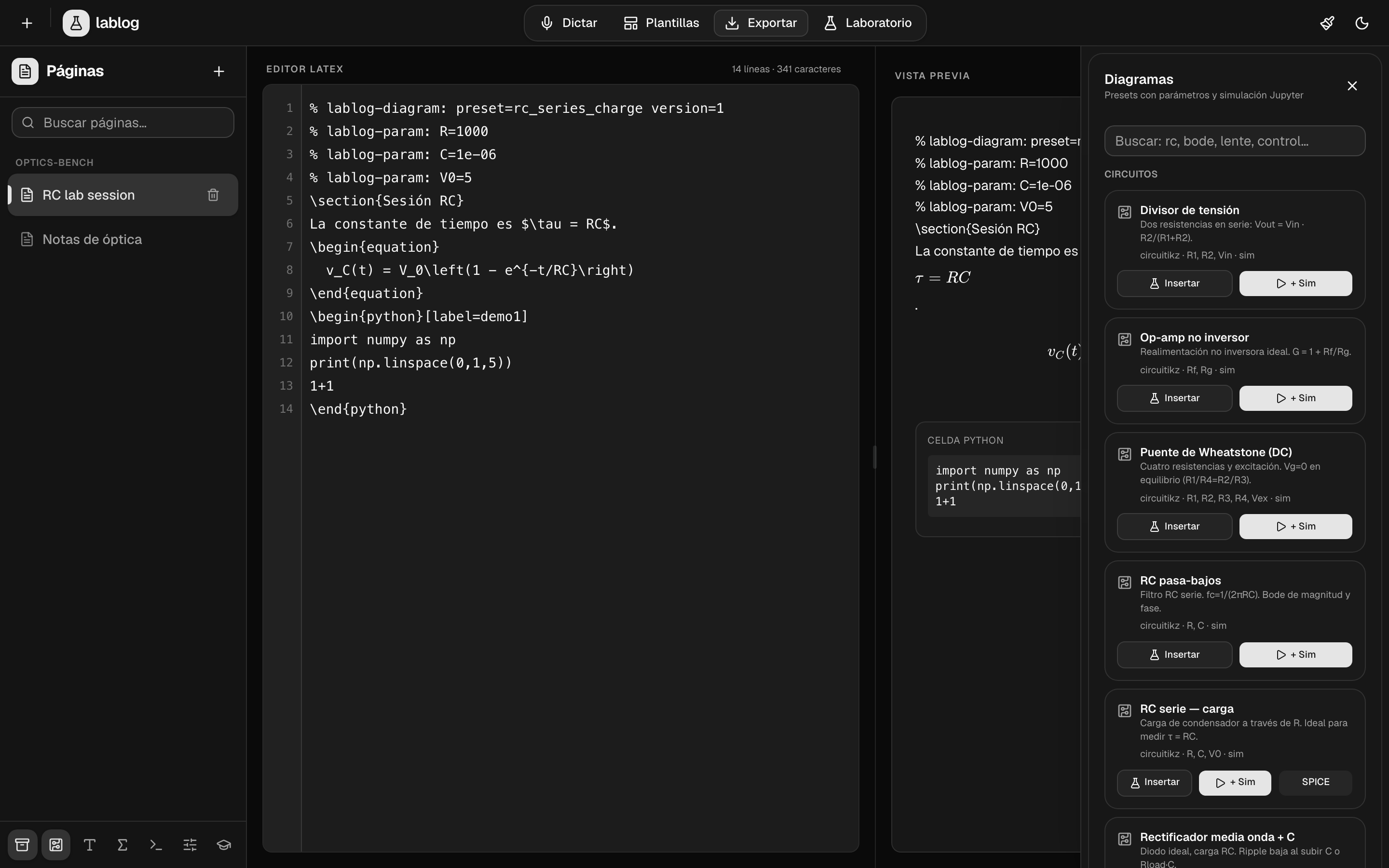Screen dimensions: 1389x868
Task: Click the paintbrush theme icon
Action: (1327, 23)
